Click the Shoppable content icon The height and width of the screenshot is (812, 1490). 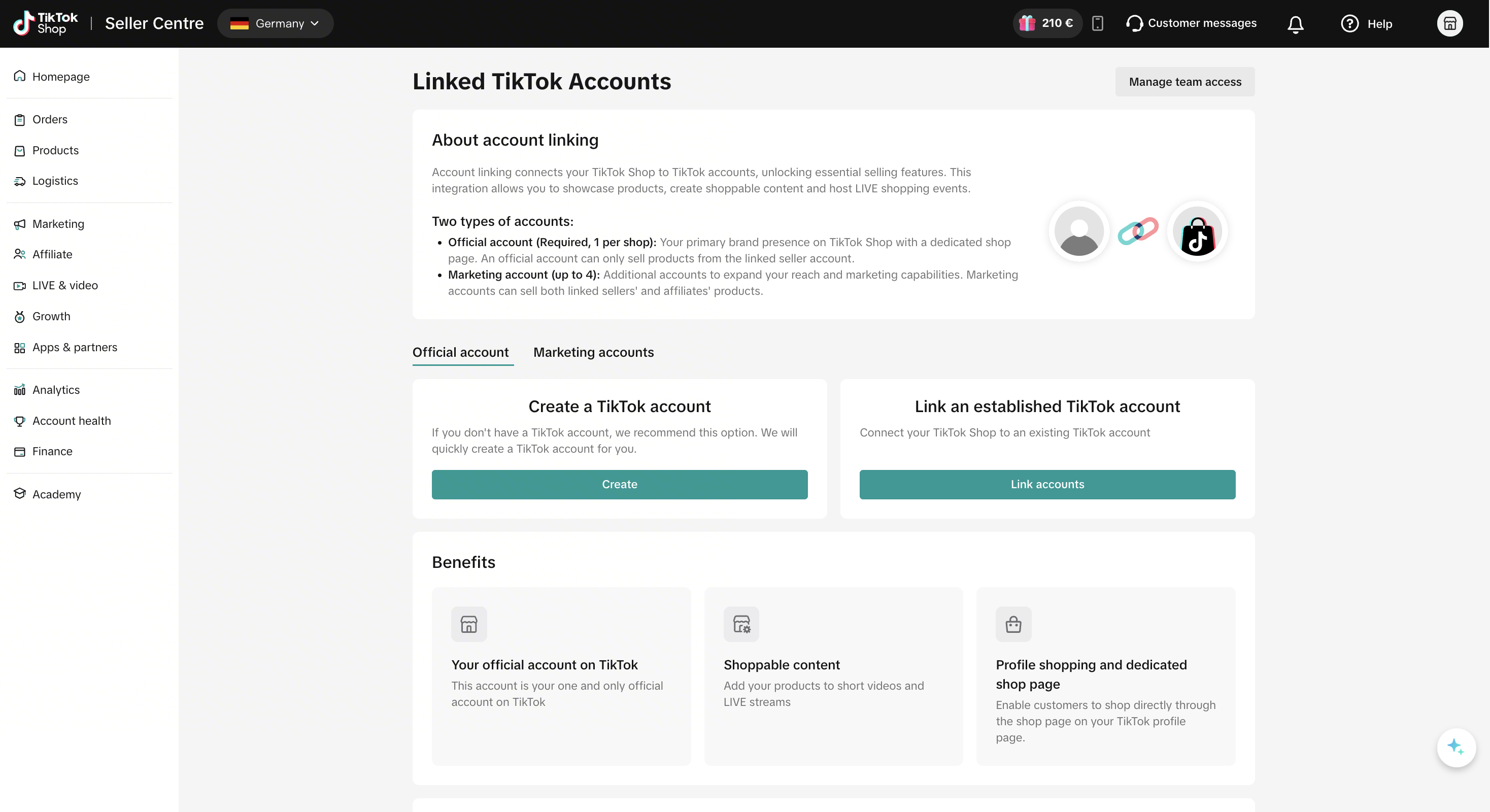pos(741,624)
